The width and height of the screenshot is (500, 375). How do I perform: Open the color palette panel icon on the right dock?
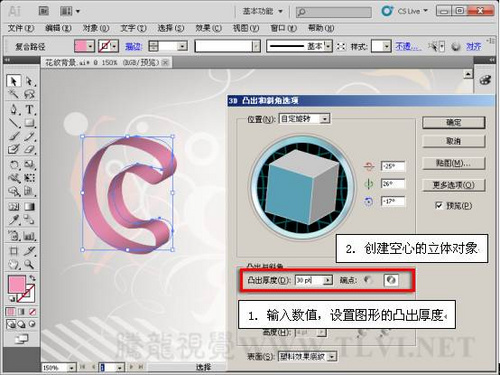(x=485, y=80)
